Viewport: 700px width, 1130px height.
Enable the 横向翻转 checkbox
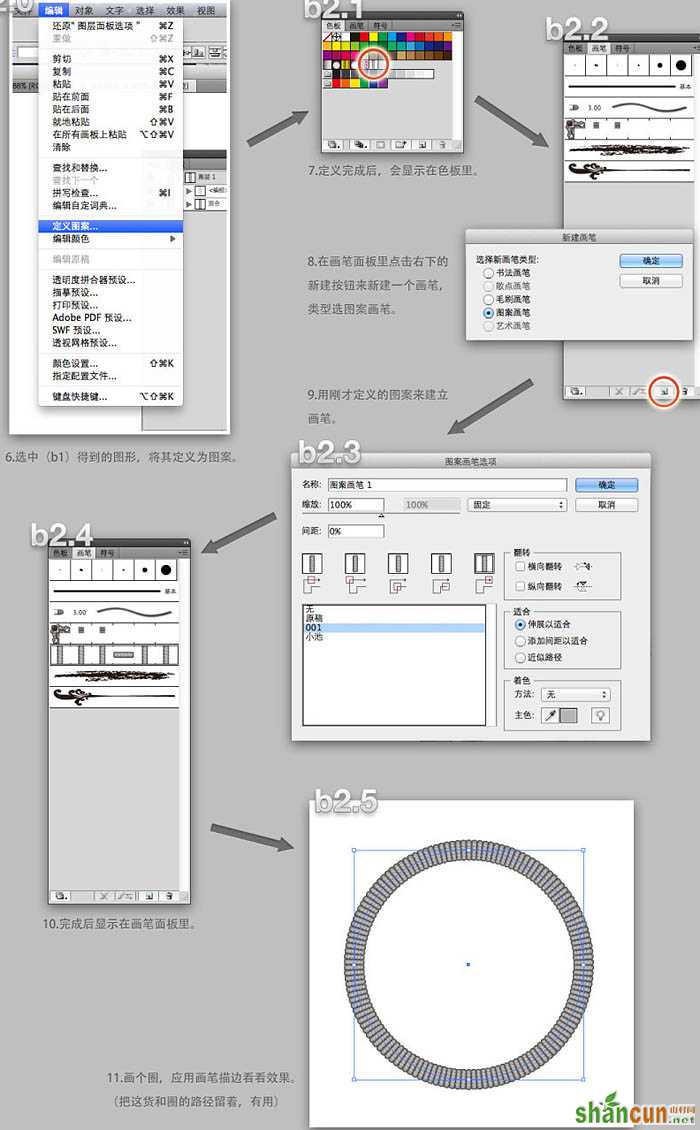pos(520,566)
